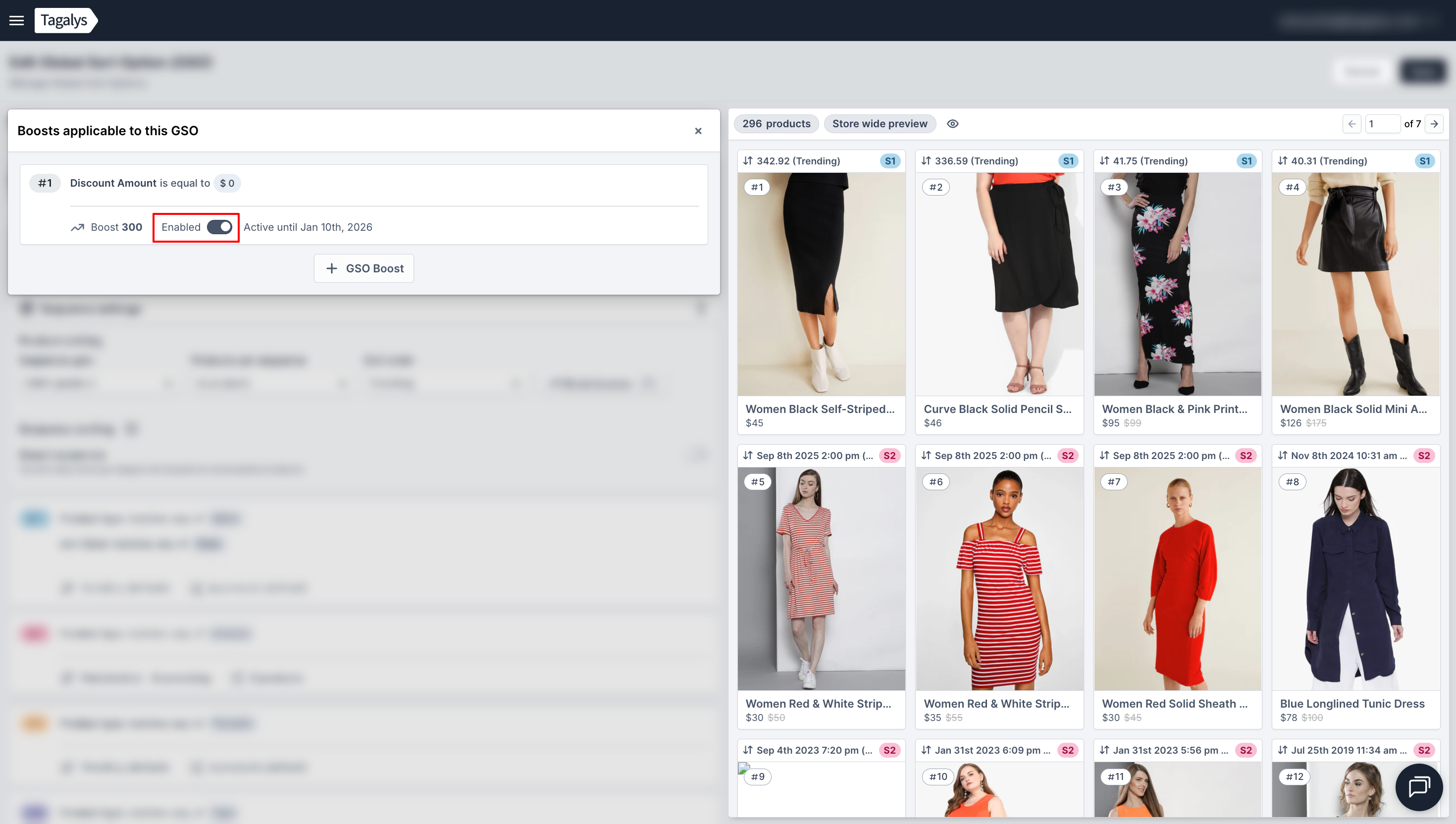This screenshot has height=824, width=1456.
Task: Click the 296 products chip
Action: (776, 124)
